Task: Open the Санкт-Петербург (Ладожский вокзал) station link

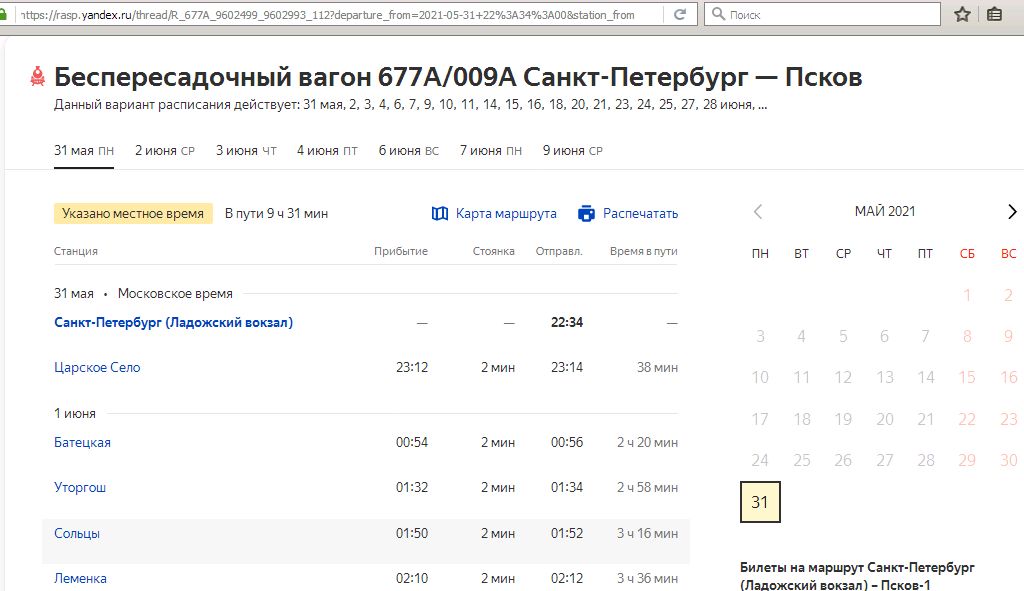Action: (x=173, y=323)
